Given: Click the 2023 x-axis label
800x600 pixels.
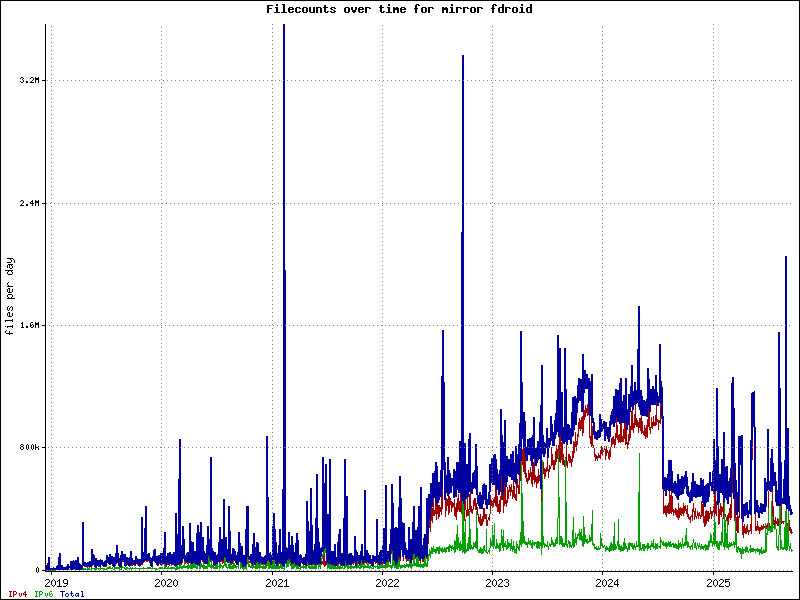Looking at the screenshot, I should coord(497,582).
